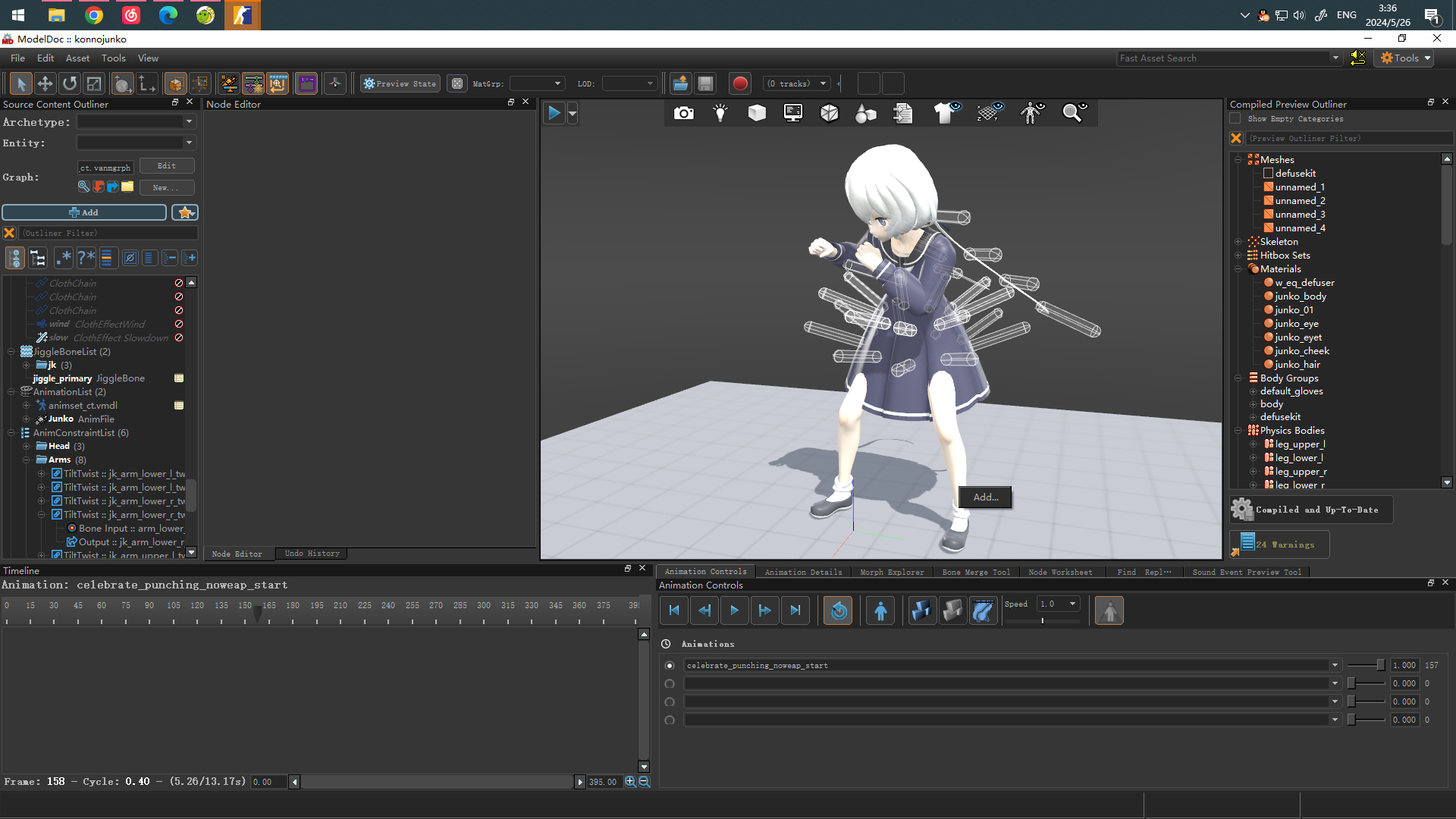Open the Speed dropdown

click(1059, 604)
